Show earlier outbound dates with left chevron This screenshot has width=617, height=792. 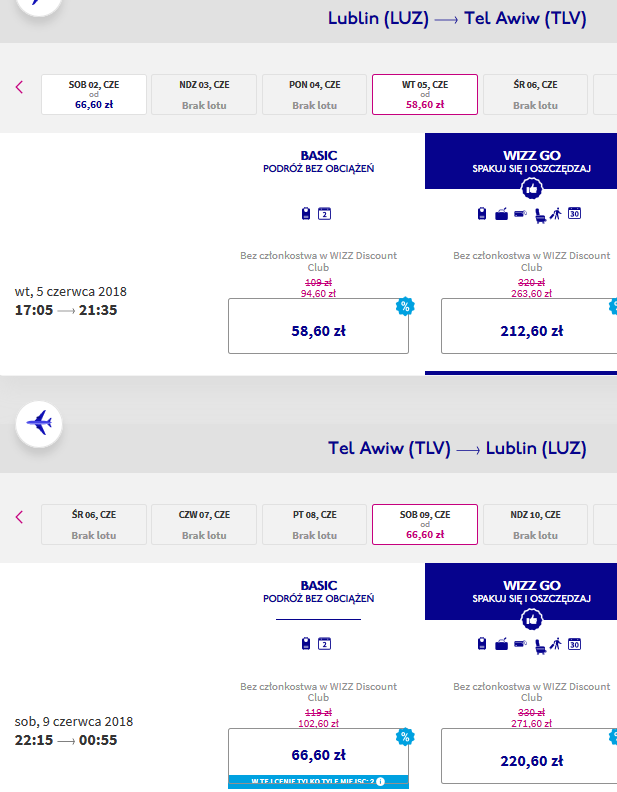coord(20,87)
